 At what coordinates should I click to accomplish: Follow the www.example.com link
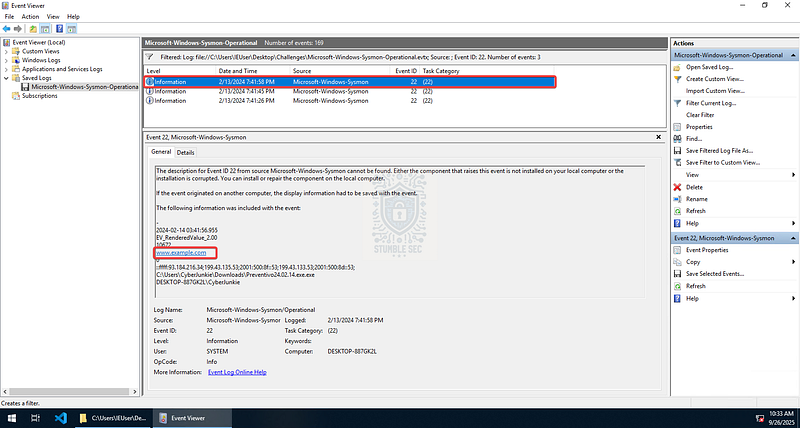tap(181, 253)
